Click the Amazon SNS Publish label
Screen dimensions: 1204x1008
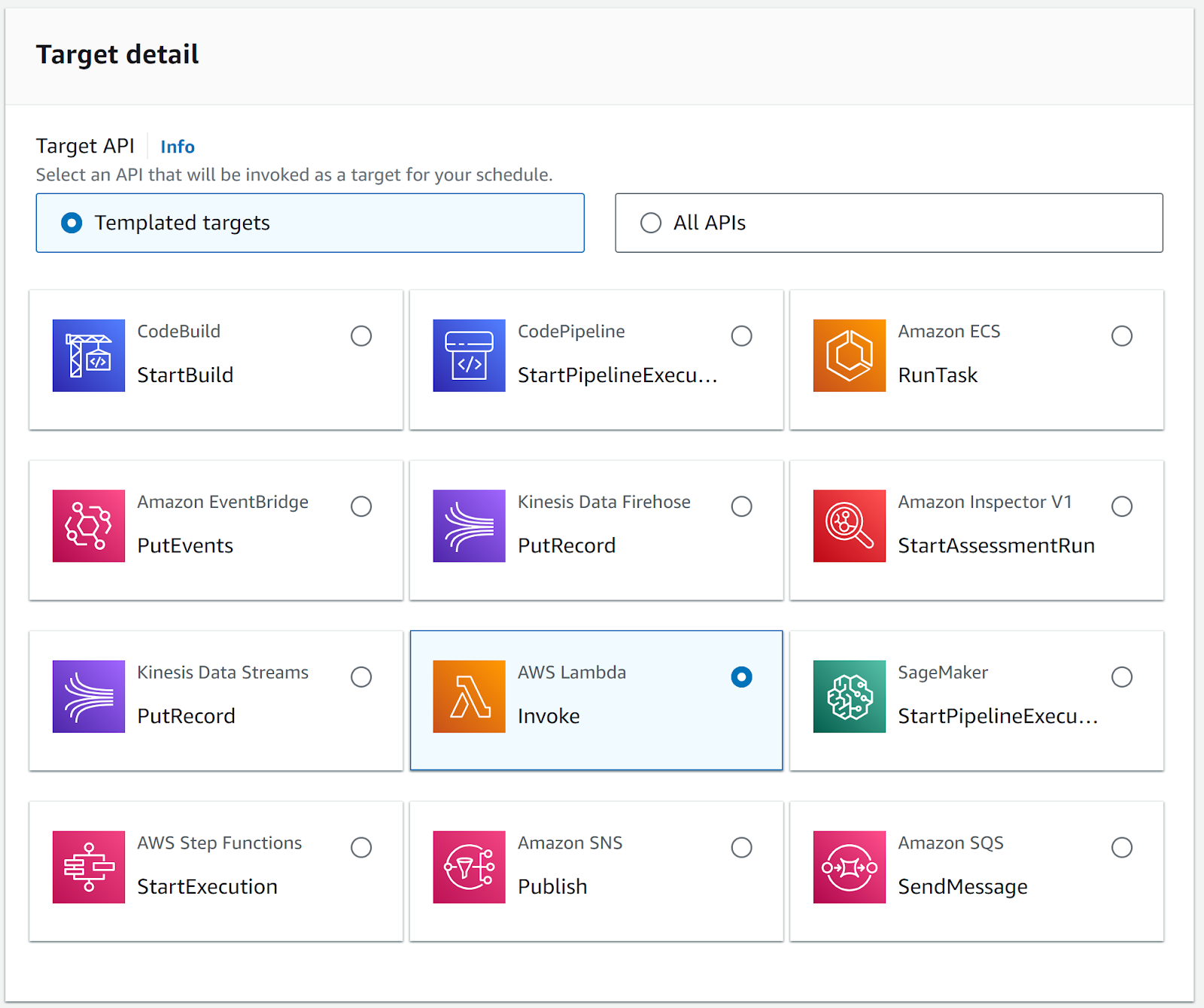(x=552, y=887)
